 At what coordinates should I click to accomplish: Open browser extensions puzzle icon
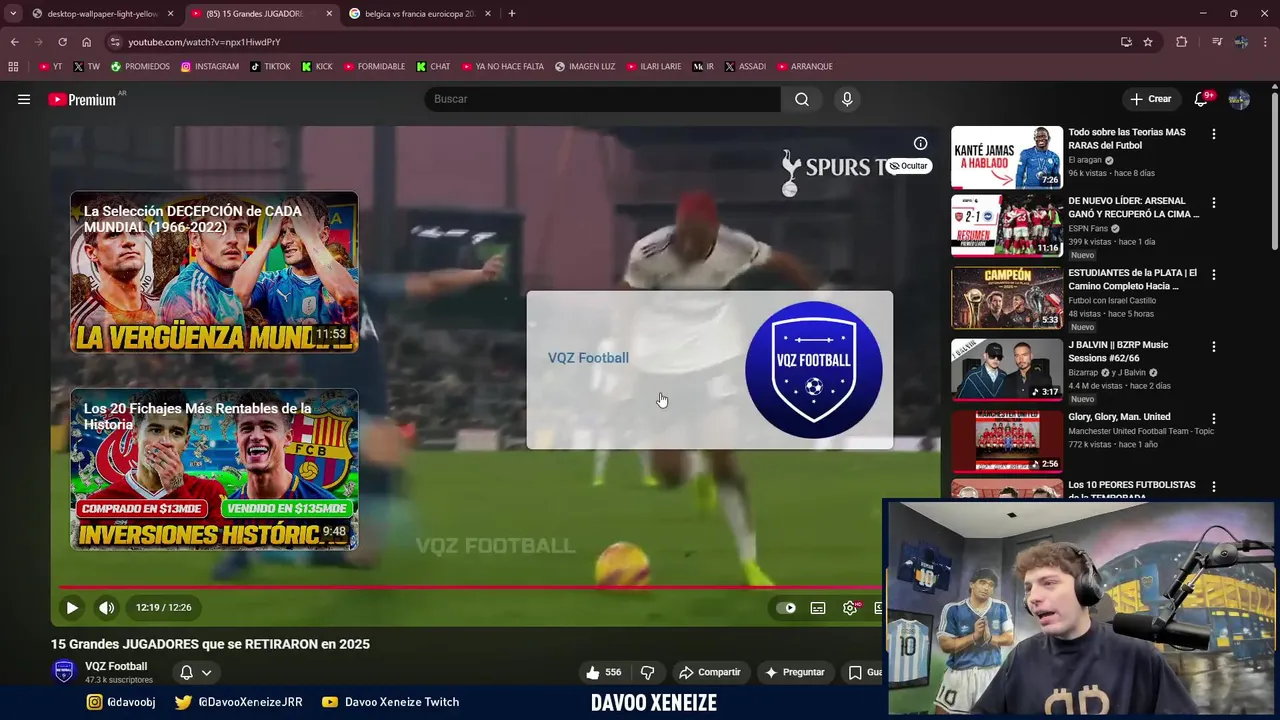pos(1182,42)
